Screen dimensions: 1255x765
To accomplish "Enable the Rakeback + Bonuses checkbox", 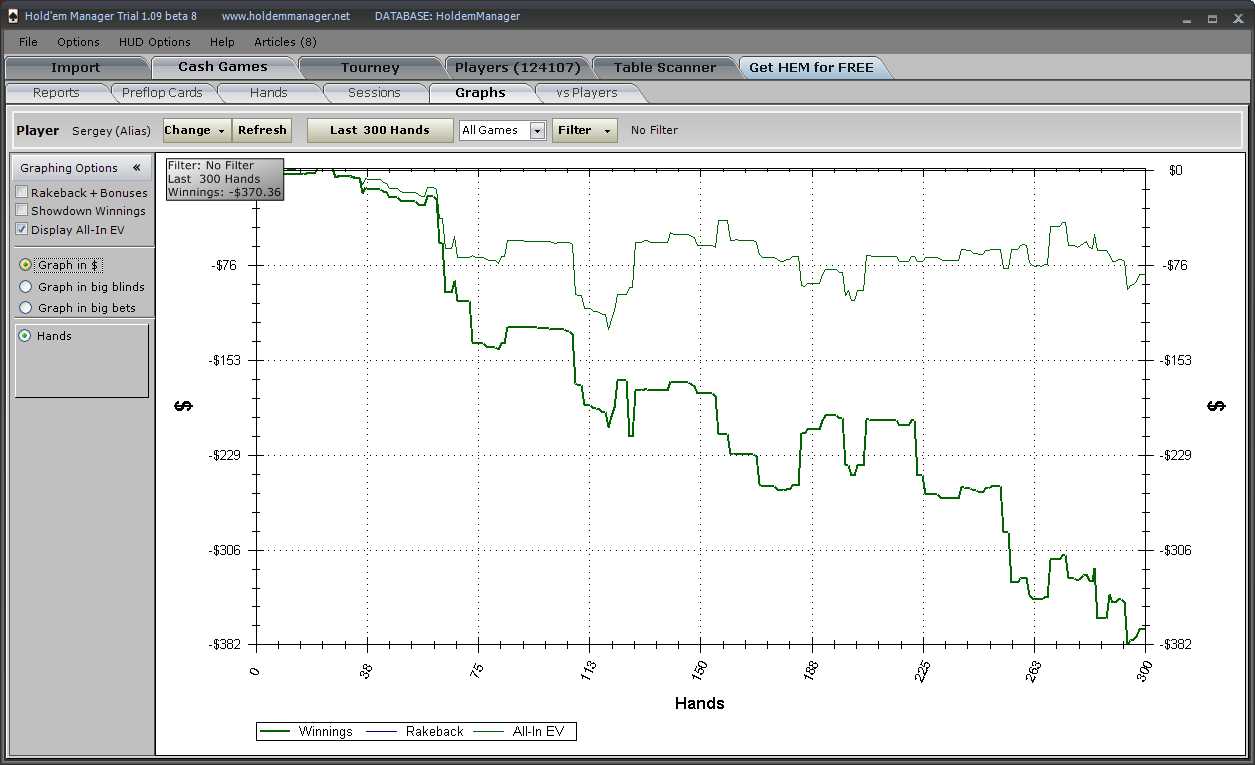I will 22,192.
